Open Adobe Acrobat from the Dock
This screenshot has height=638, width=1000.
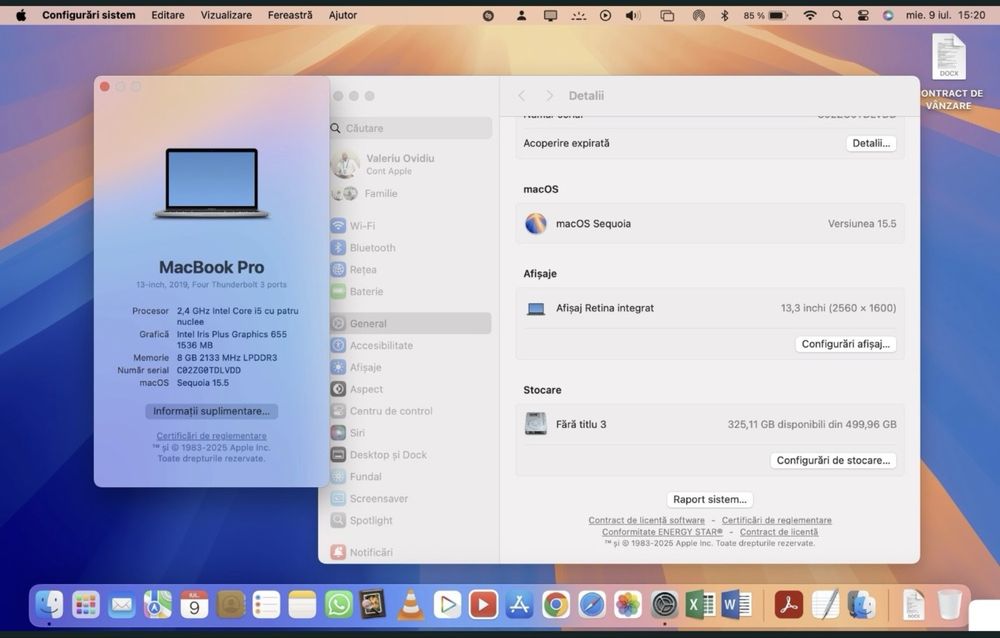[x=789, y=604]
